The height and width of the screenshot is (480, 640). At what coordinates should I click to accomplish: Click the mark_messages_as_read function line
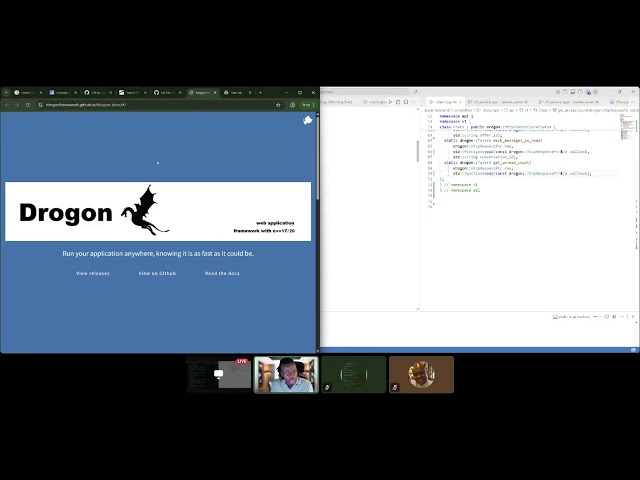click(x=493, y=140)
